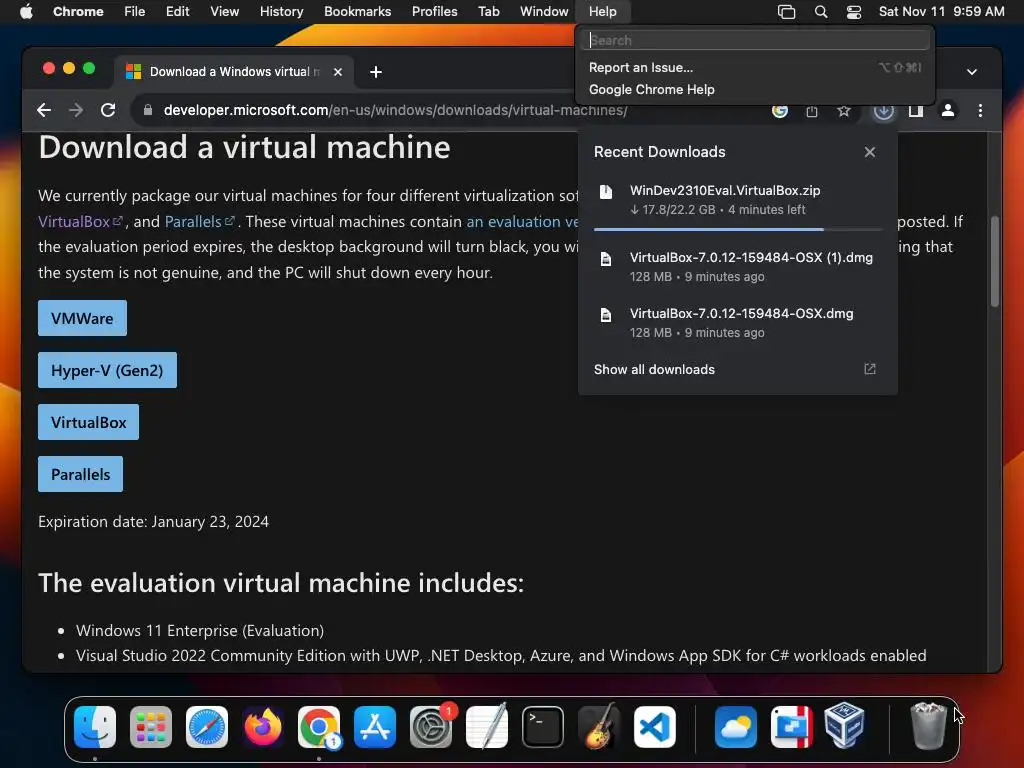Open the View menu

pos(225,12)
